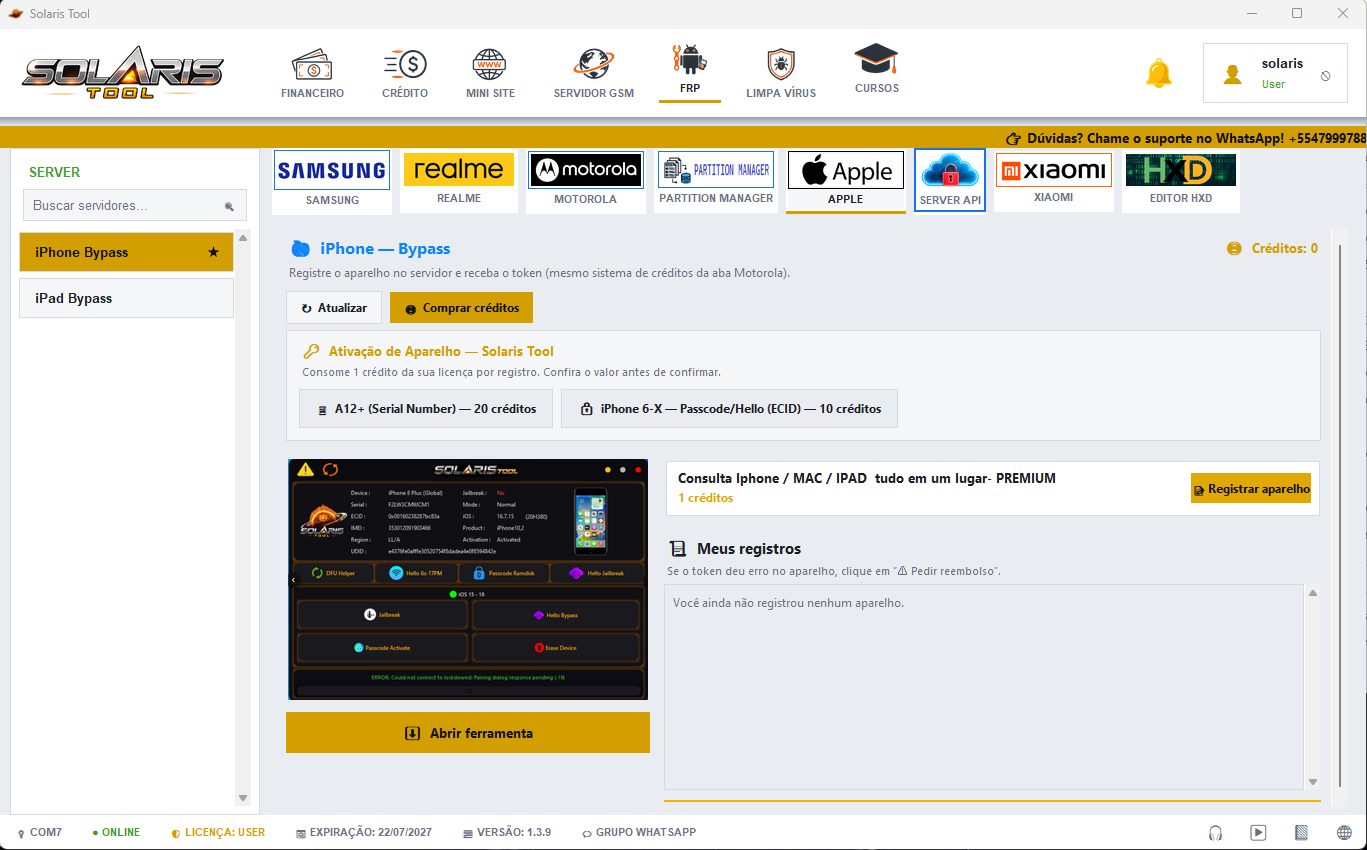1367x850 pixels.
Task: Click the Meus registros list icon
Action: click(x=678, y=548)
